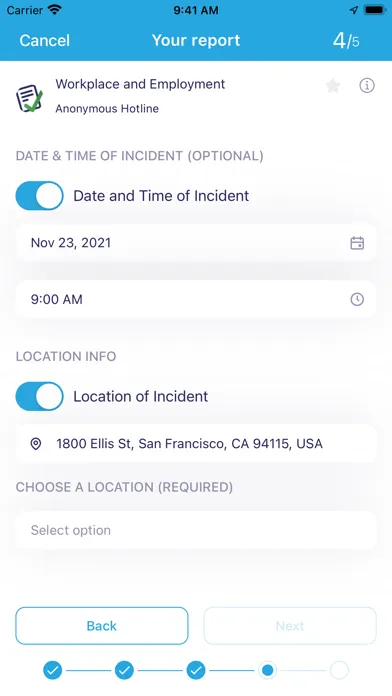The width and height of the screenshot is (392, 696).
Task: Tap the Wi-Fi status icon
Action: pyautogui.click(x=55, y=10)
